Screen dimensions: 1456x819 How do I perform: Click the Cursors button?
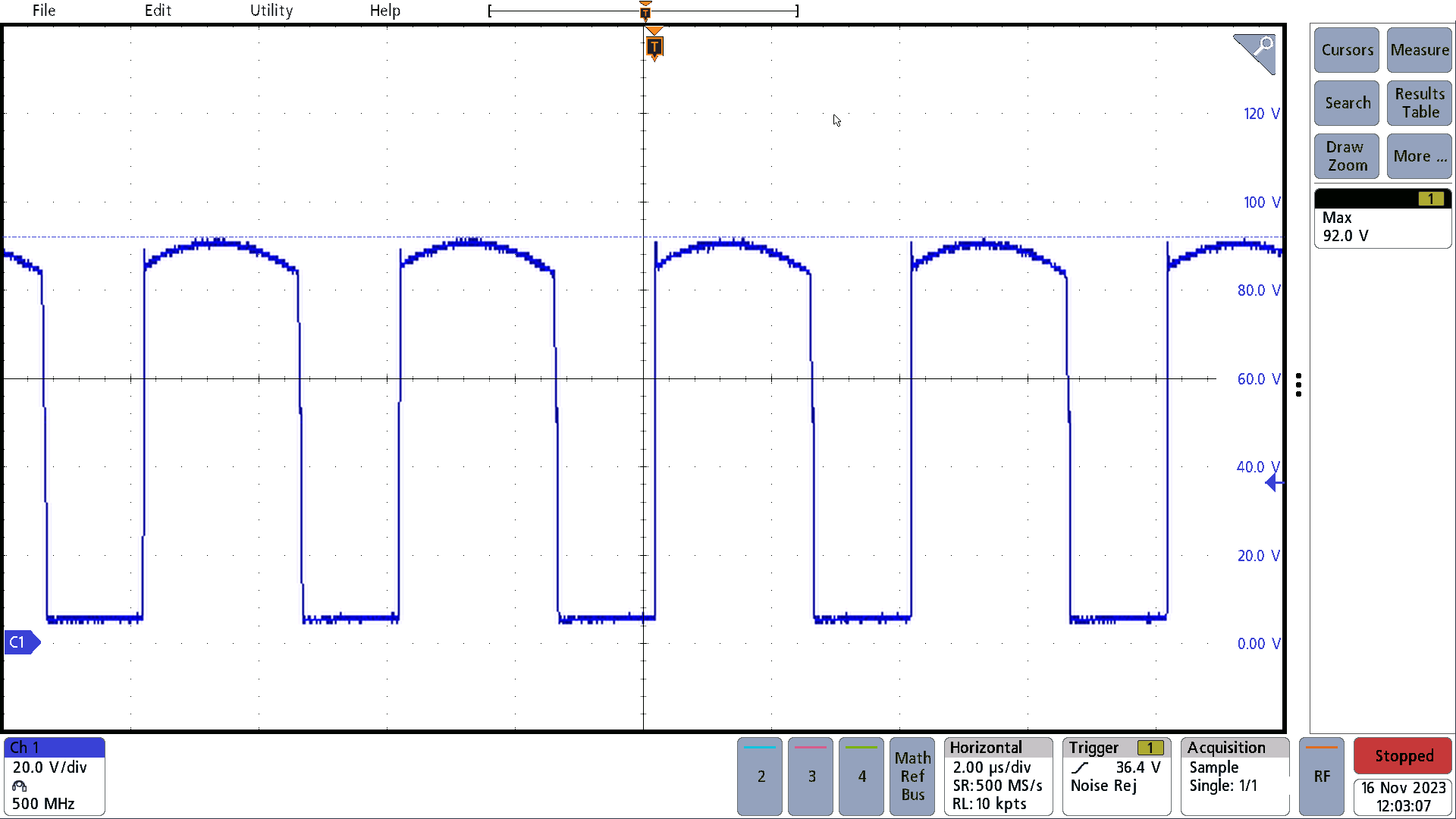pos(1347,50)
